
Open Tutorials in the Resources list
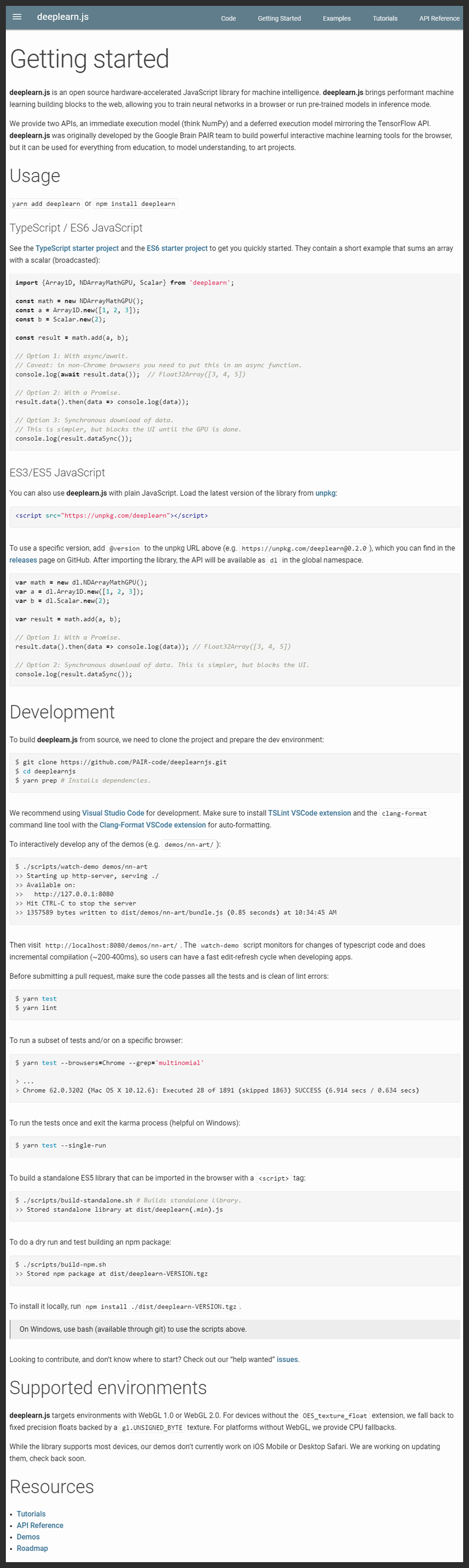click(31, 1514)
